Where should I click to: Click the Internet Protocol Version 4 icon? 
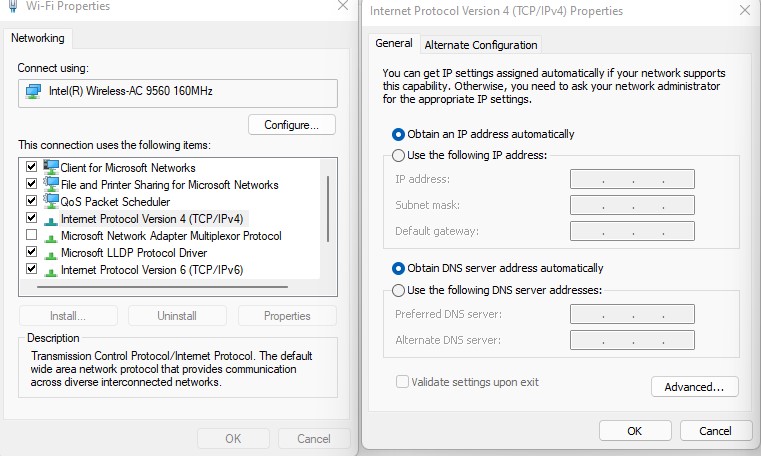51,218
